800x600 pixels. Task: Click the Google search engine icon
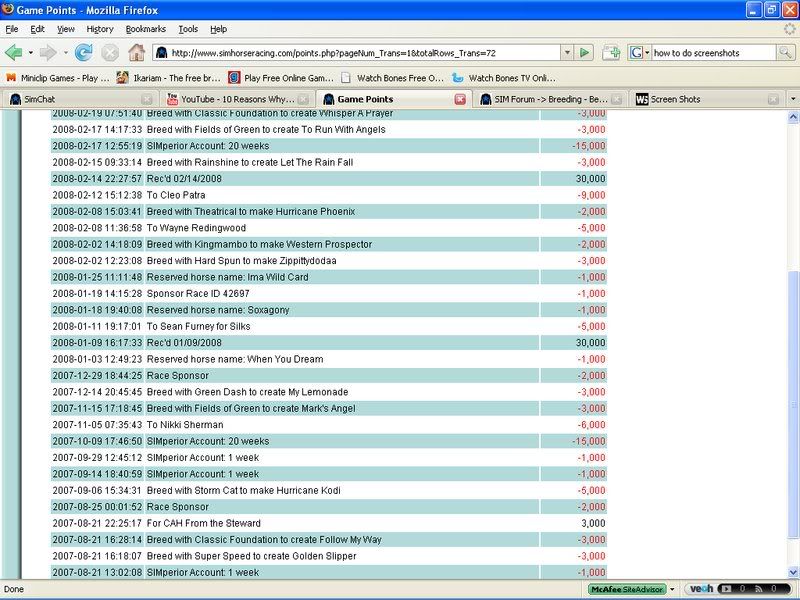click(x=635, y=52)
